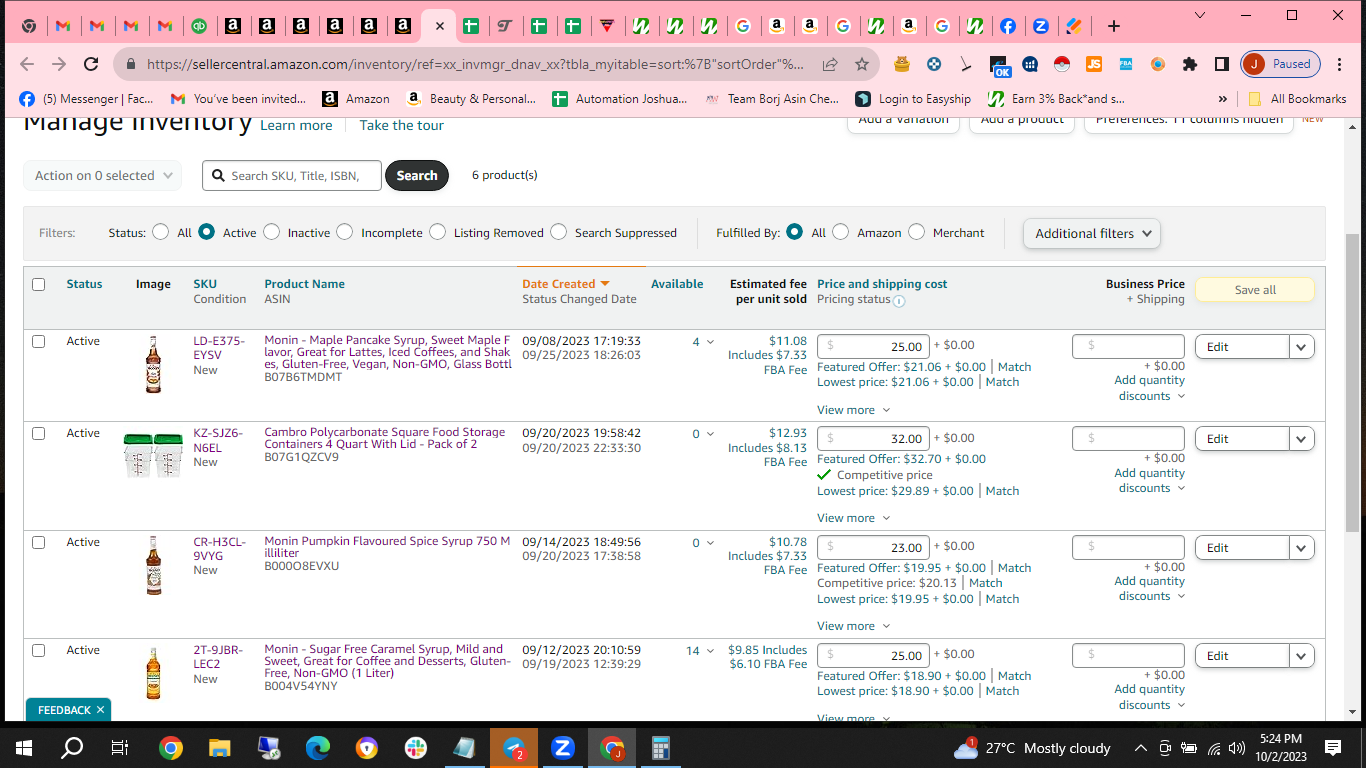Select the checkbox for SKU 2T-9JBR-LEC2
Image resolution: width=1366 pixels, height=768 pixels.
pyautogui.click(x=39, y=650)
